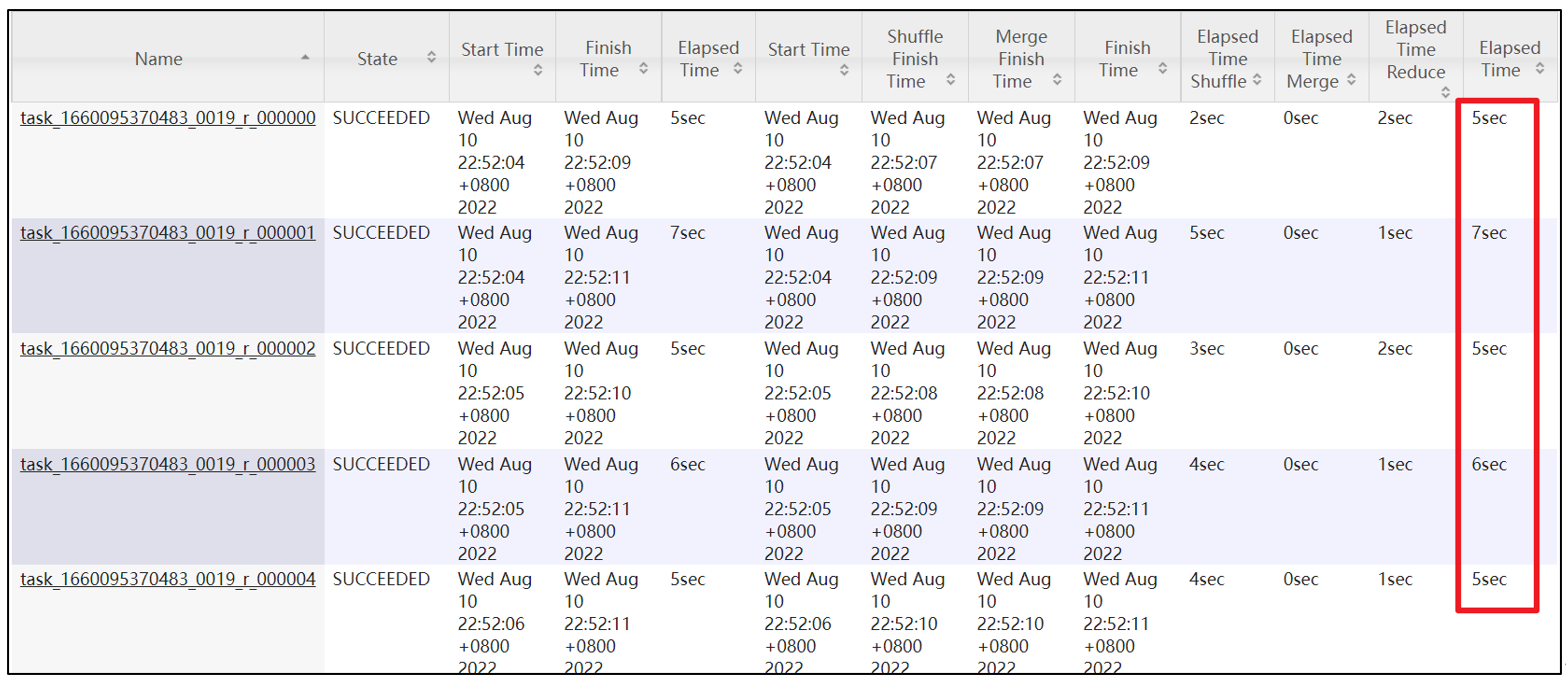
Task: Click the leftmost Elapsed Time header label
Action: (708, 58)
